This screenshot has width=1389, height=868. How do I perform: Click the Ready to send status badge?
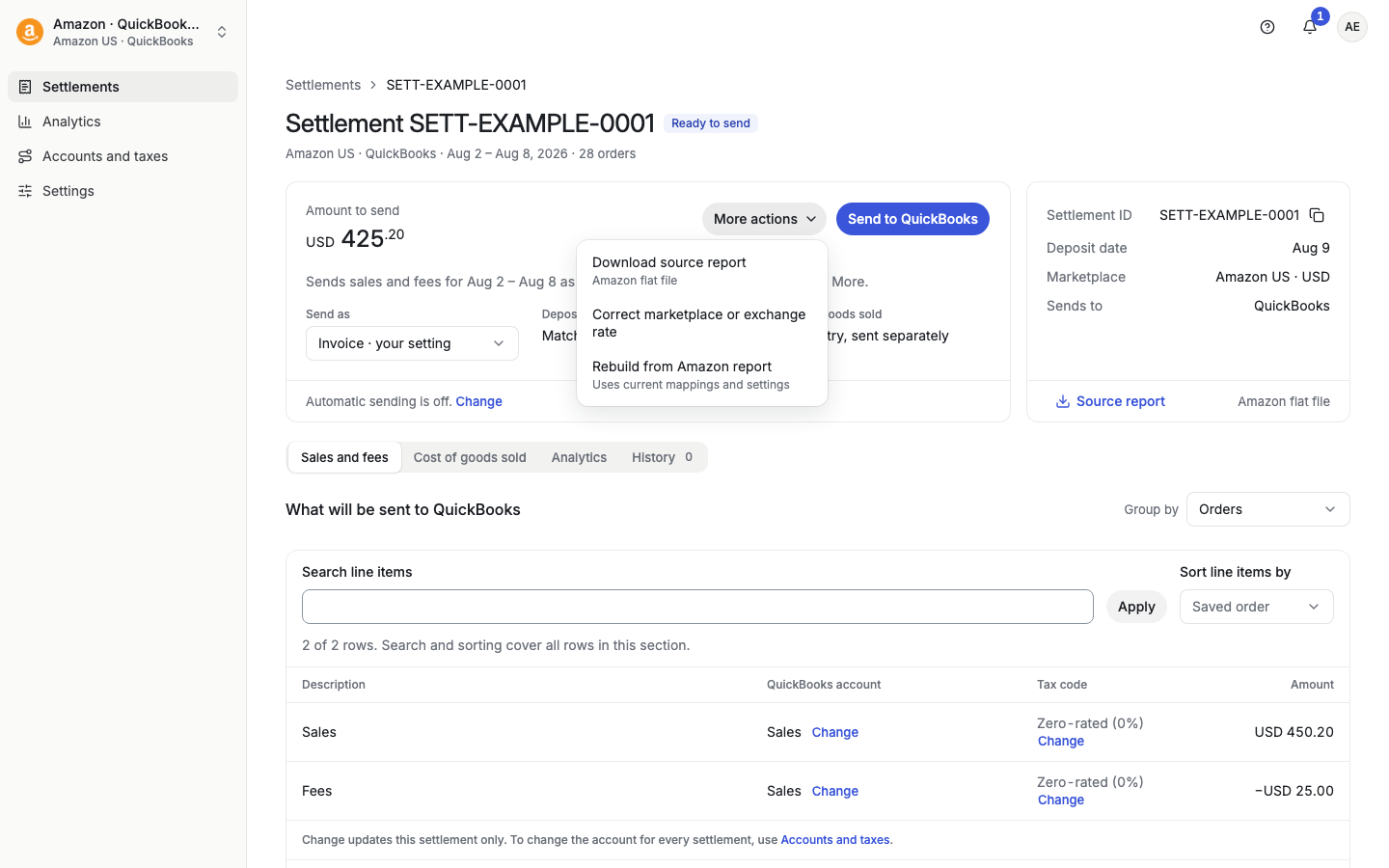pos(711,123)
